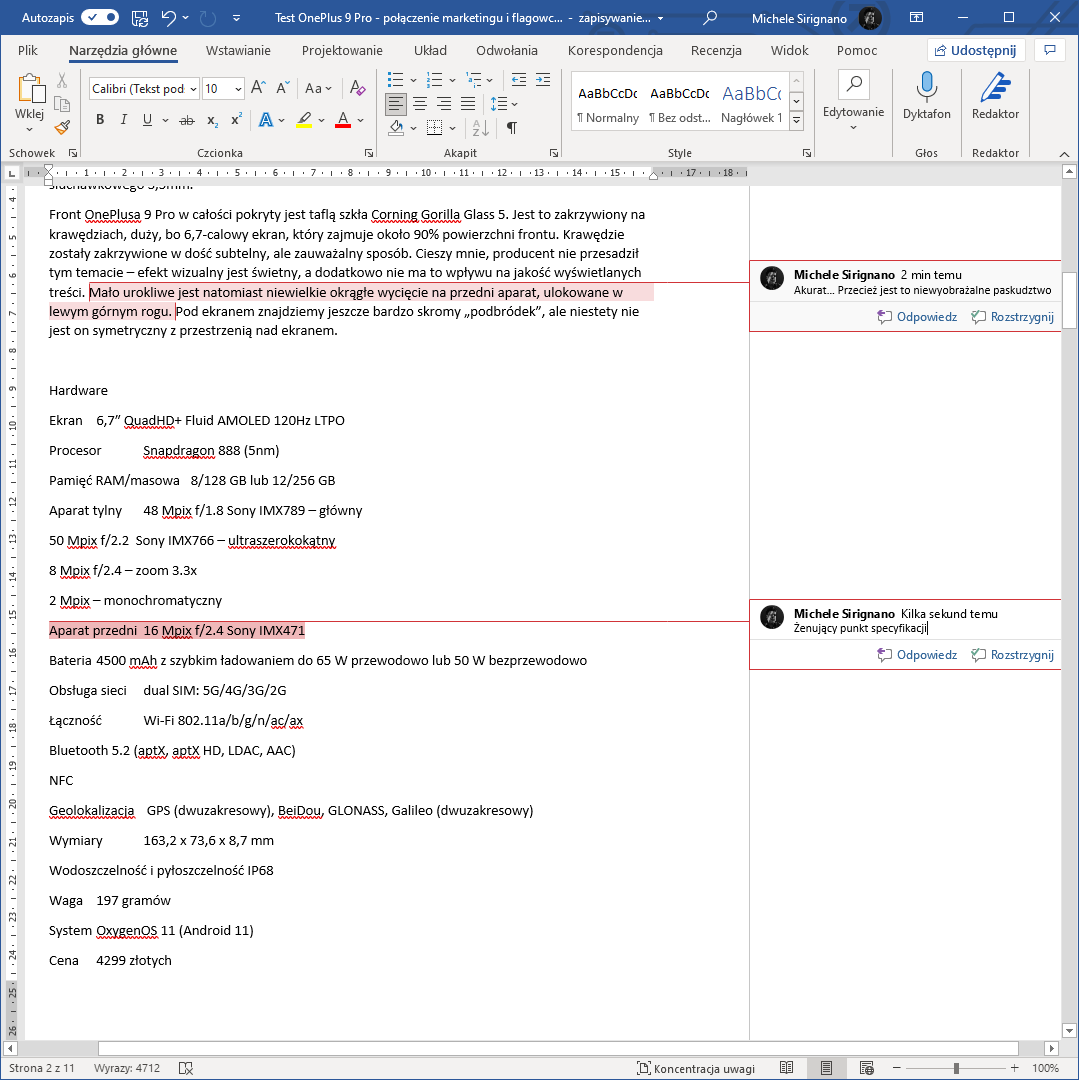Viewport: 1079px width, 1080px height.
Task: Undo the last action
Action: pos(169,18)
